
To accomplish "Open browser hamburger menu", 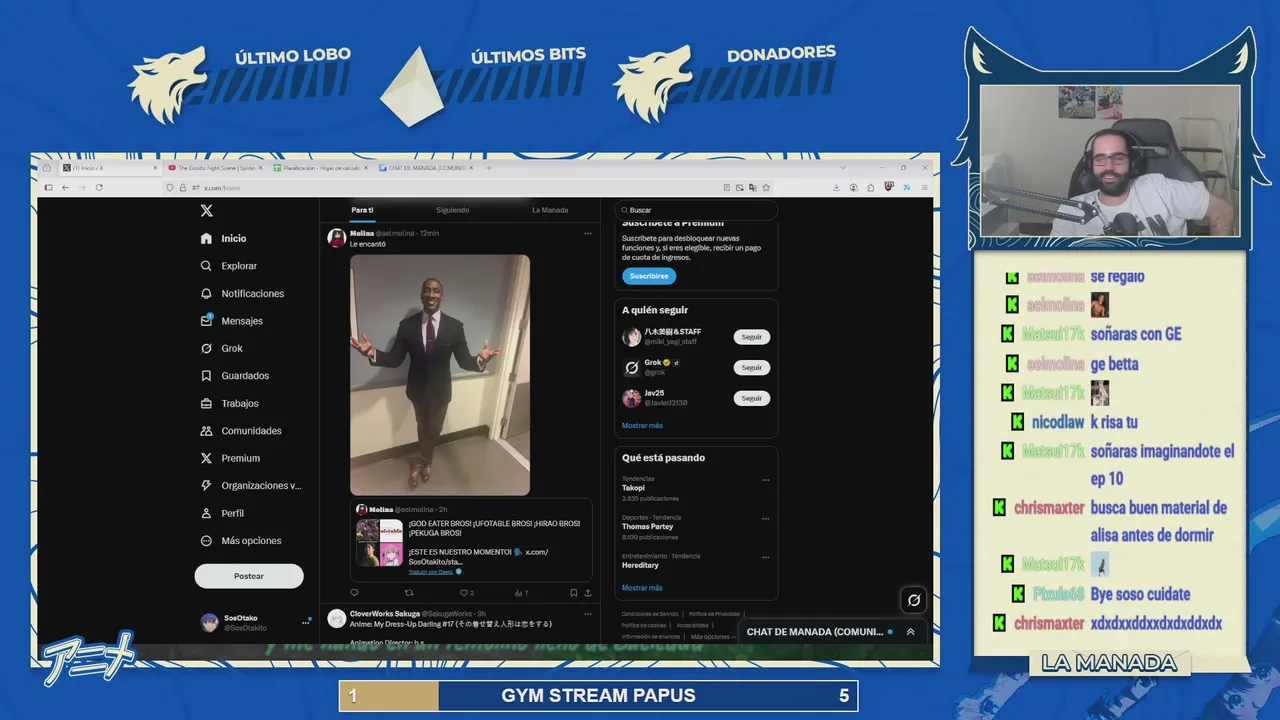I will [x=925, y=187].
